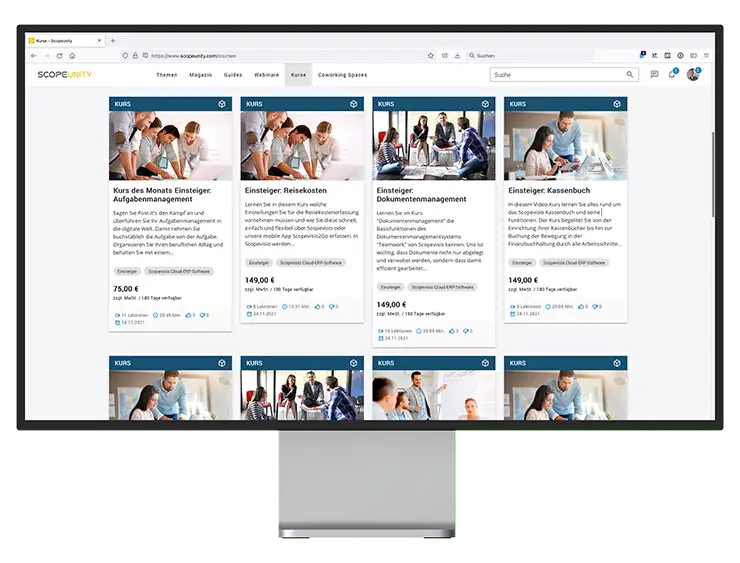Image resolution: width=740 pixels, height=563 pixels.
Task: Click '149,00 €' price on Reisekosten card
Action: click(x=260, y=280)
